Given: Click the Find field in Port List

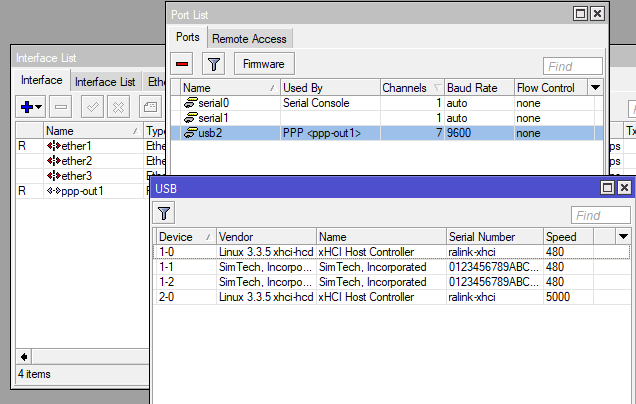Looking at the screenshot, I should (573, 66).
